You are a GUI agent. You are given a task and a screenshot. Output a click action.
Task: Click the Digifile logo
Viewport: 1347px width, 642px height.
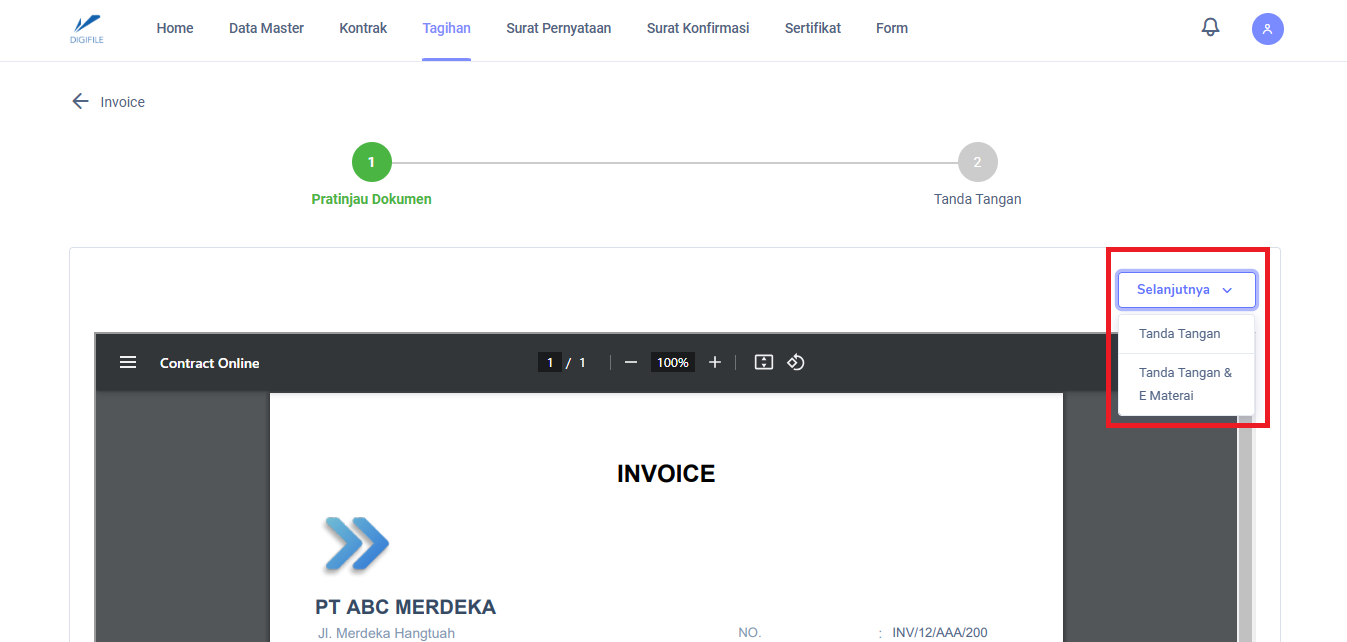point(88,28)
